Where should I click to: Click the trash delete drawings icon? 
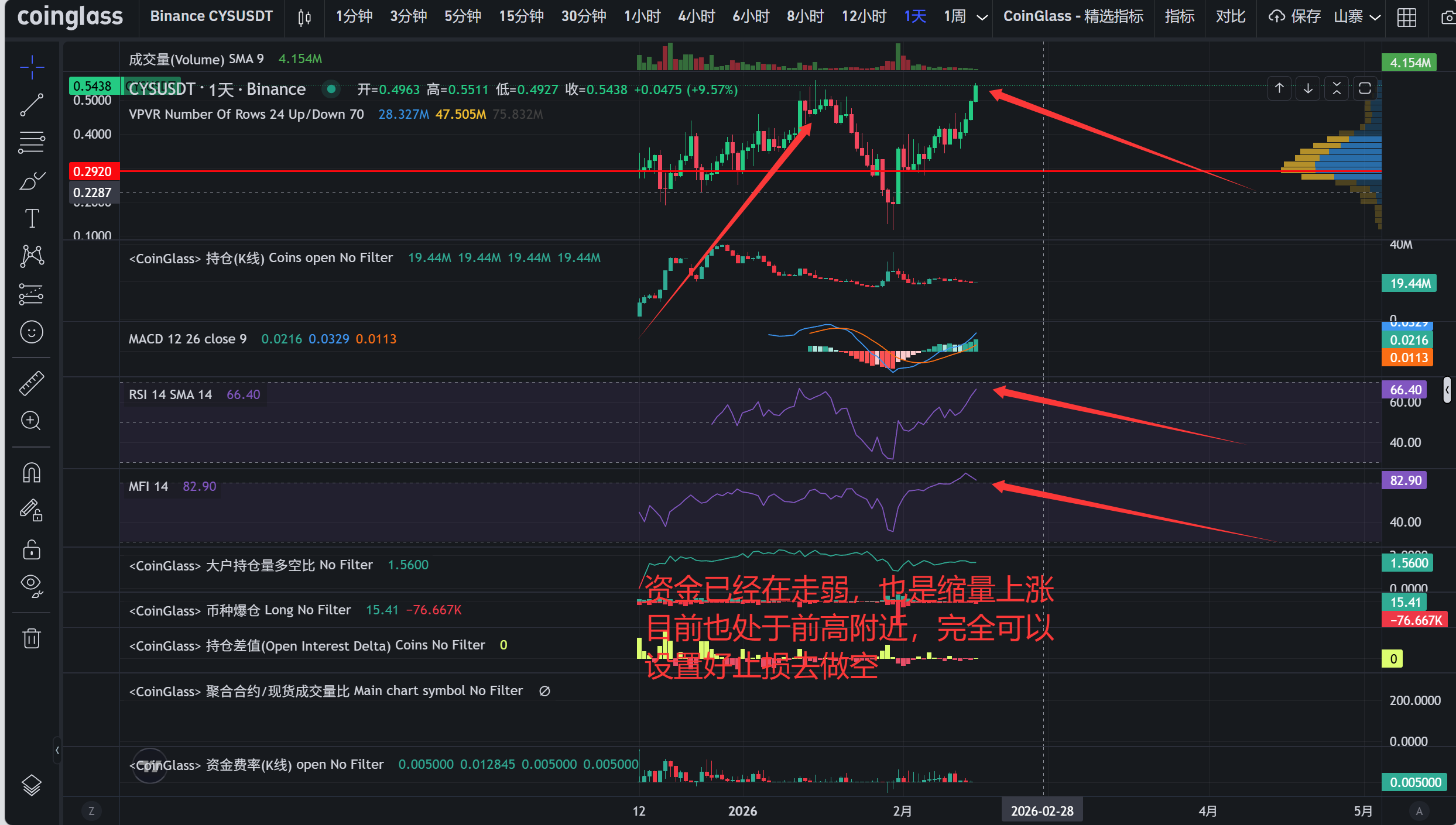32,638
